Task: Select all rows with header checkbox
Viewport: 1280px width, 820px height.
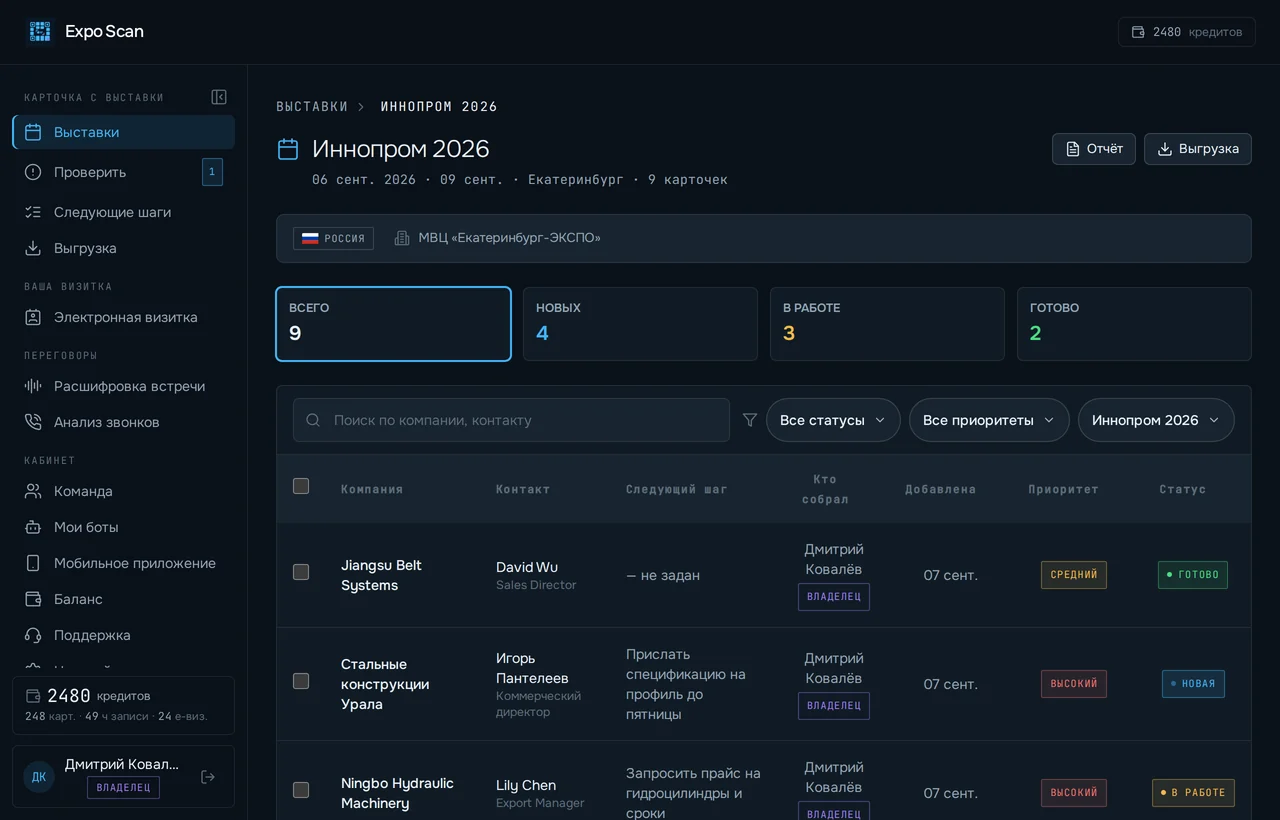Action: click(301, 486)
